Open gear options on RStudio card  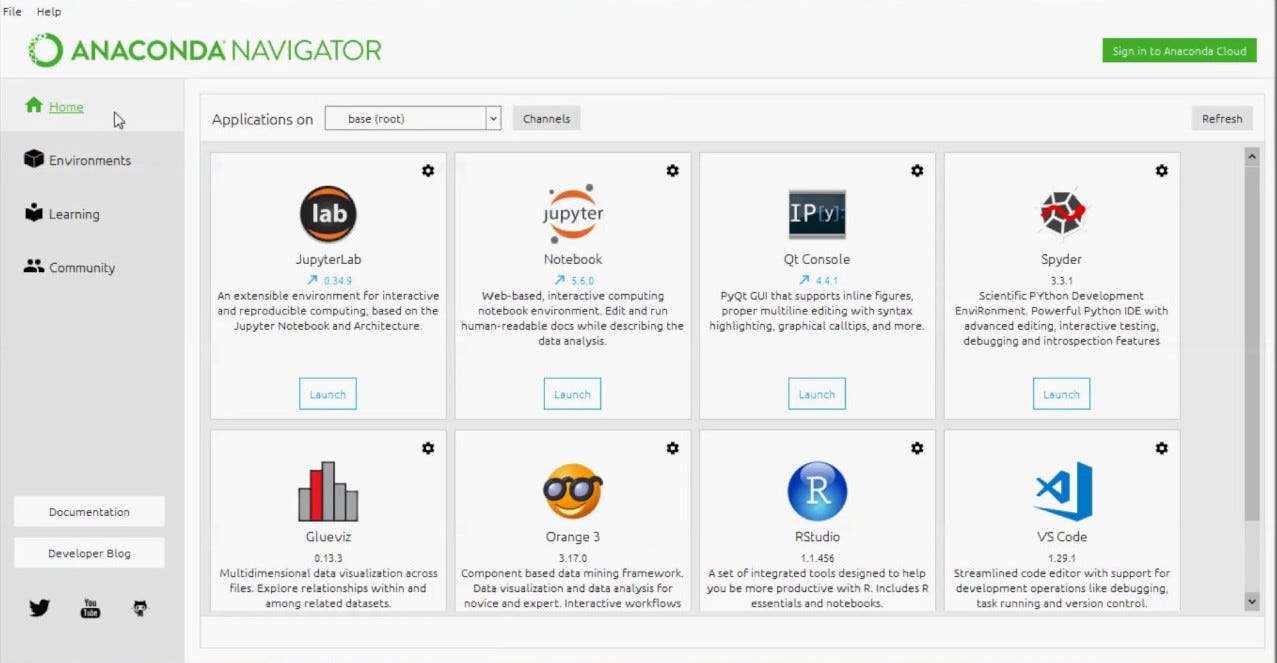pos(917,449)
